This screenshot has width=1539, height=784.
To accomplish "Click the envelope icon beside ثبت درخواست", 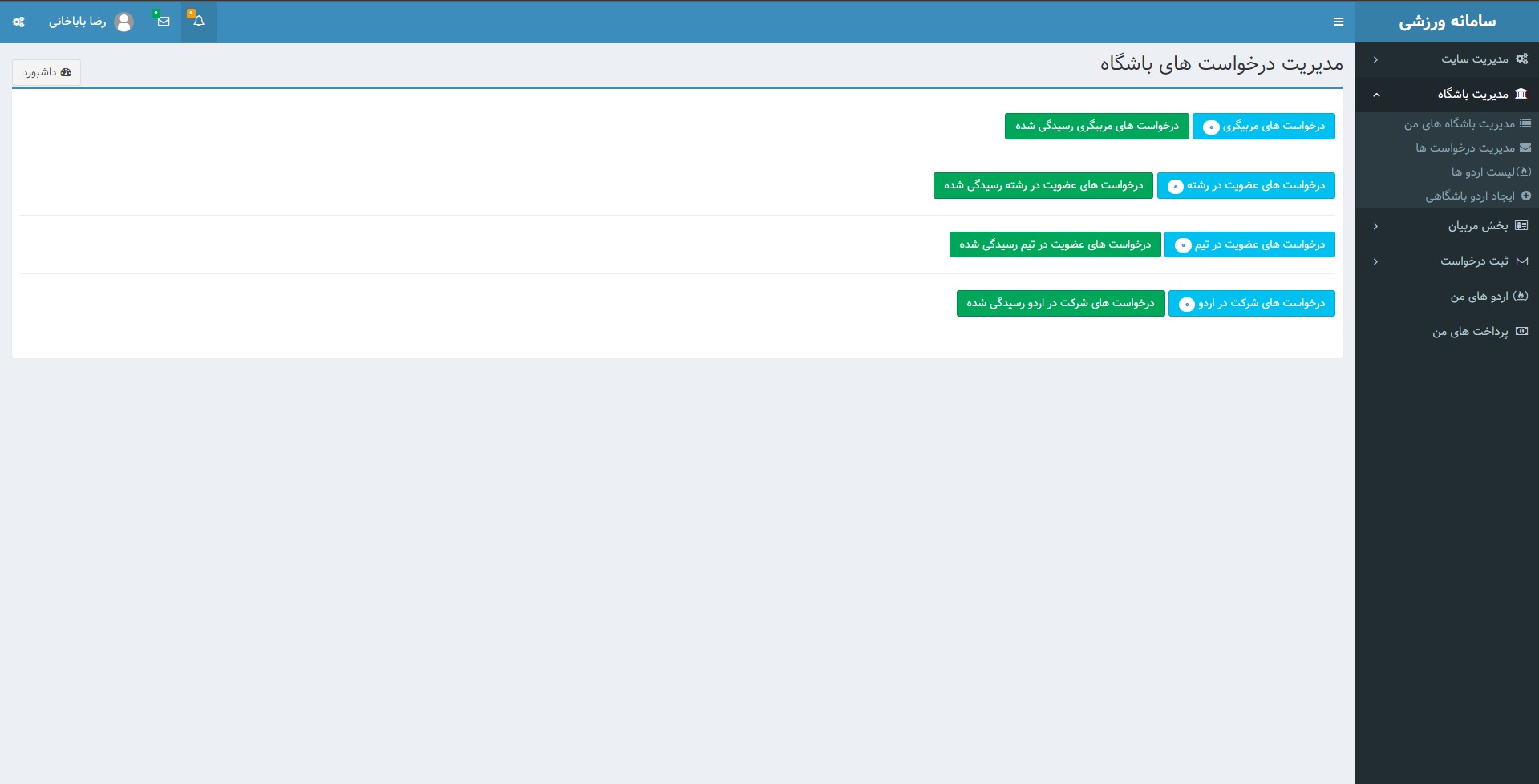I will [x=1521, y=261].
